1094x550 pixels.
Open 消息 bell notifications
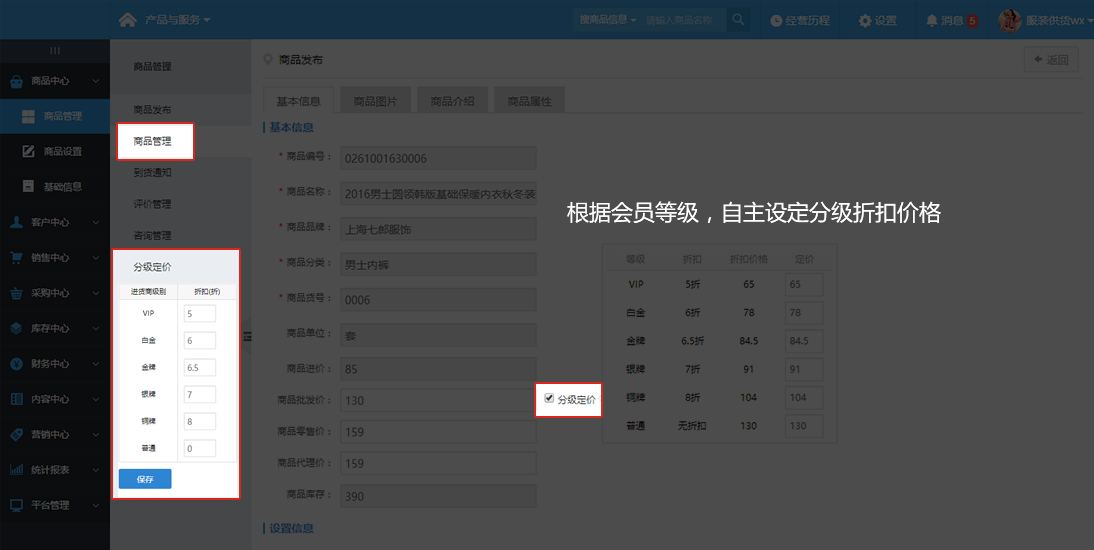coord(931,21)
